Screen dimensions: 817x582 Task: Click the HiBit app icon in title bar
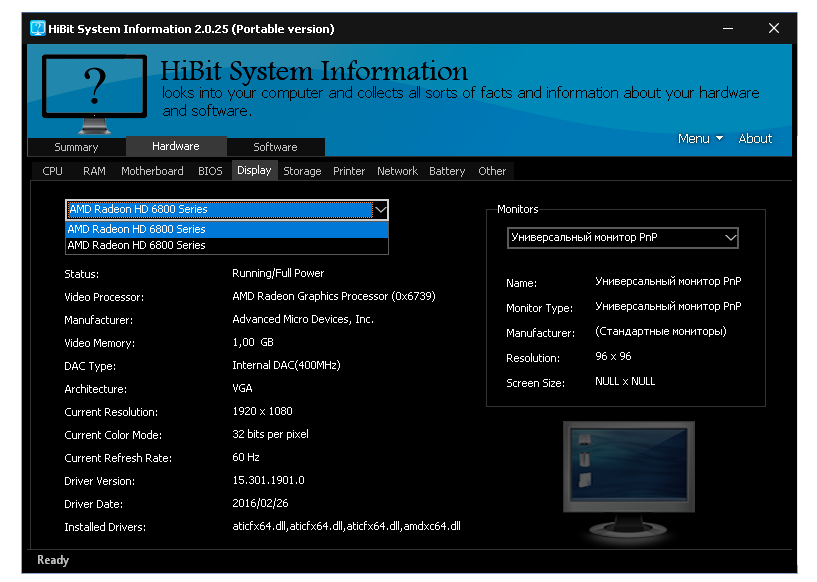(x=38, y=28)
